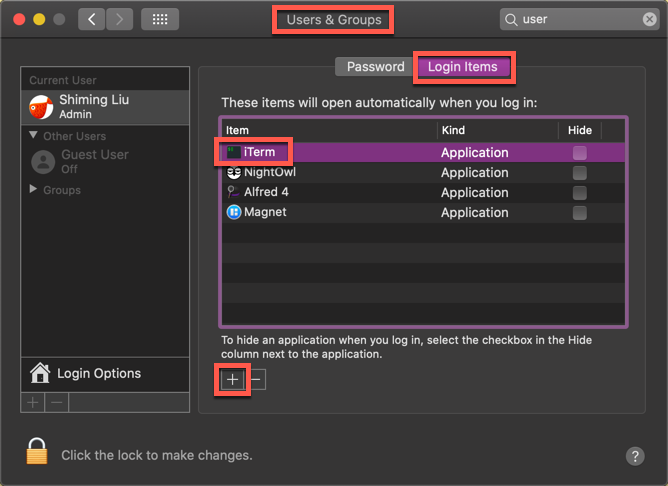
Task: Clear the search field text
Action: pyautogui.click(x=649, y=19)
